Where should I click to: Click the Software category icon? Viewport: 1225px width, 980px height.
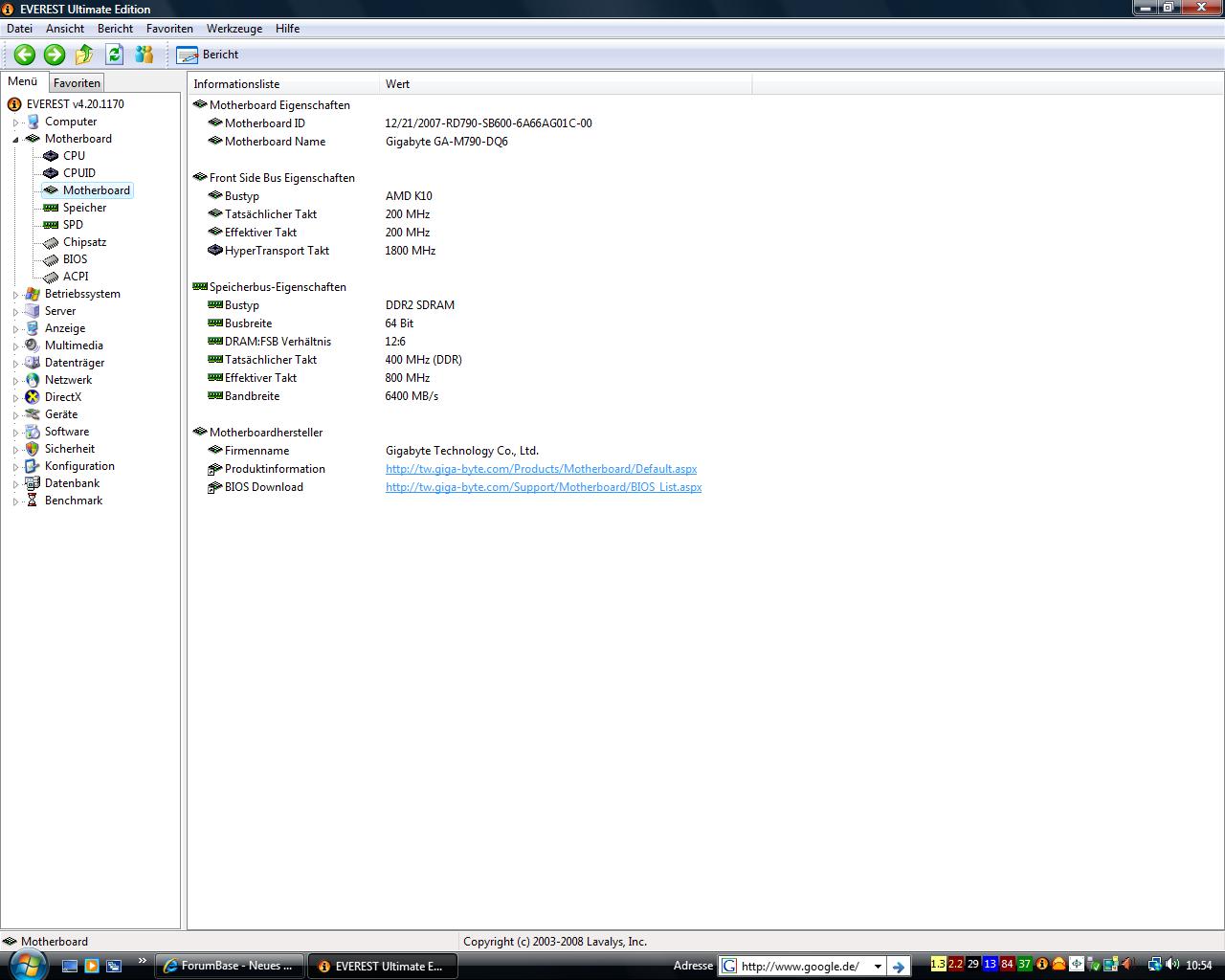tap(33, 432)
